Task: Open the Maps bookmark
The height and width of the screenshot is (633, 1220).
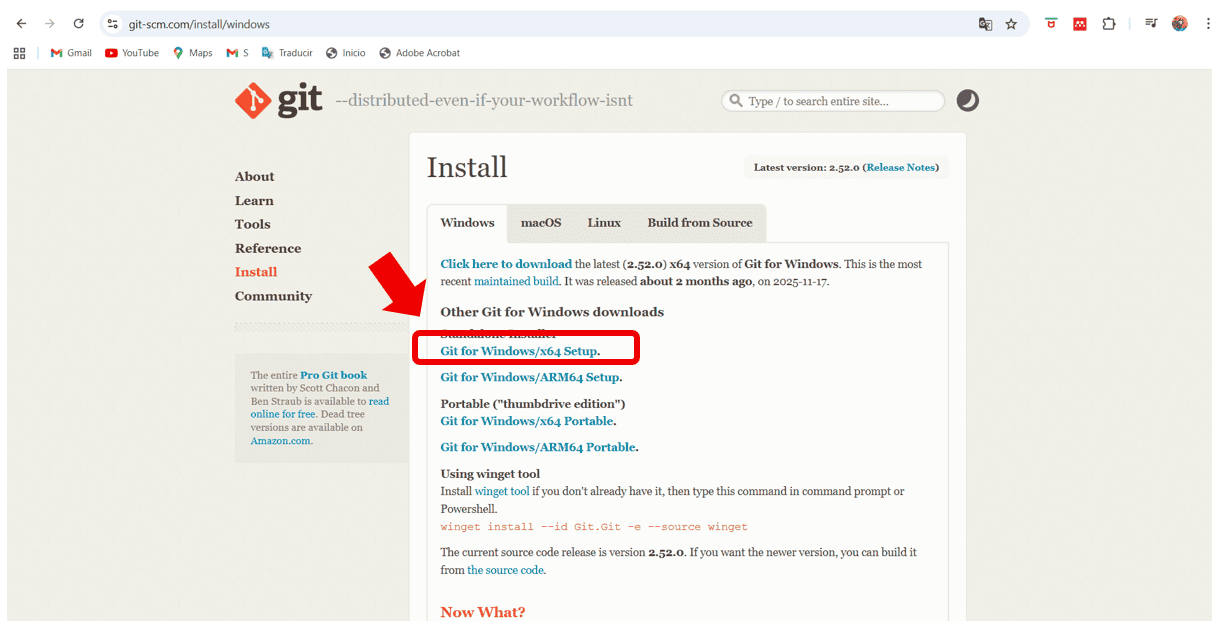Action: [193, 53]
